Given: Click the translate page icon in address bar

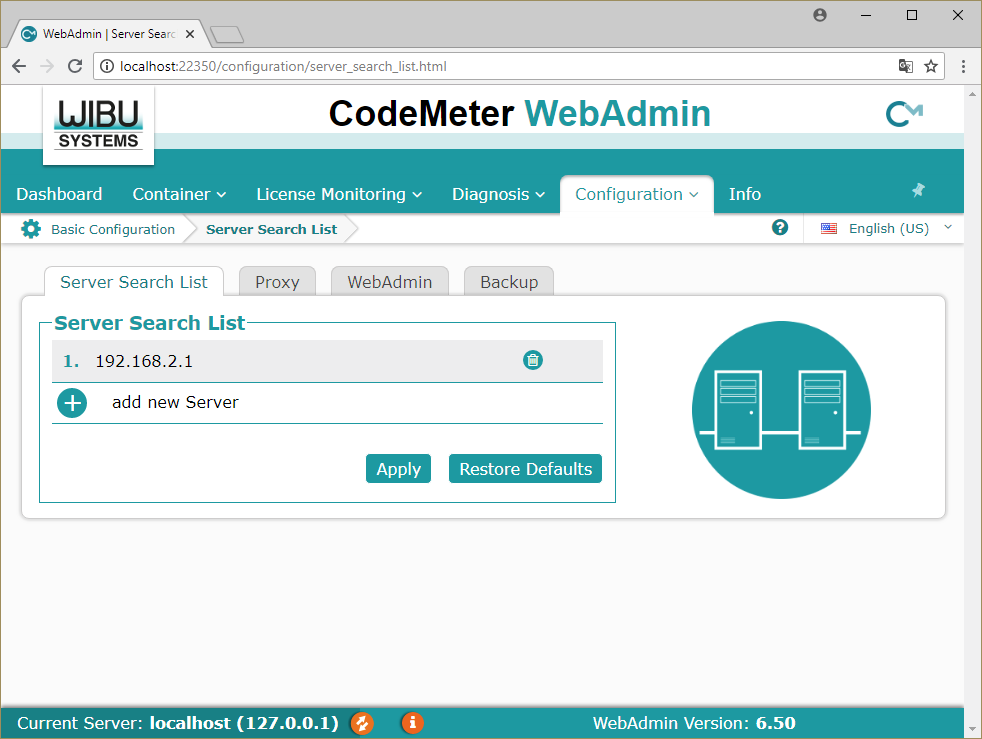Looking at the screenshot, I should coord(906,66).
